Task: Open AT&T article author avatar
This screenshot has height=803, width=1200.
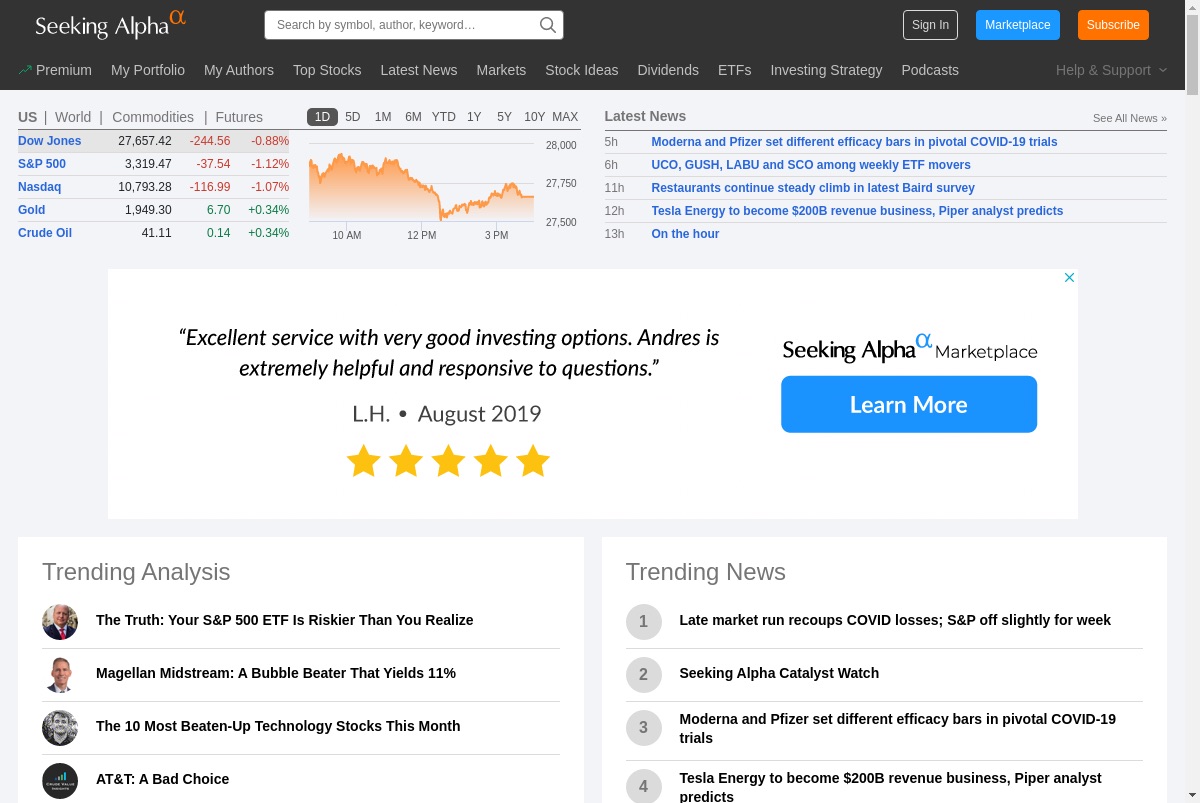Action: click(60, 781)
